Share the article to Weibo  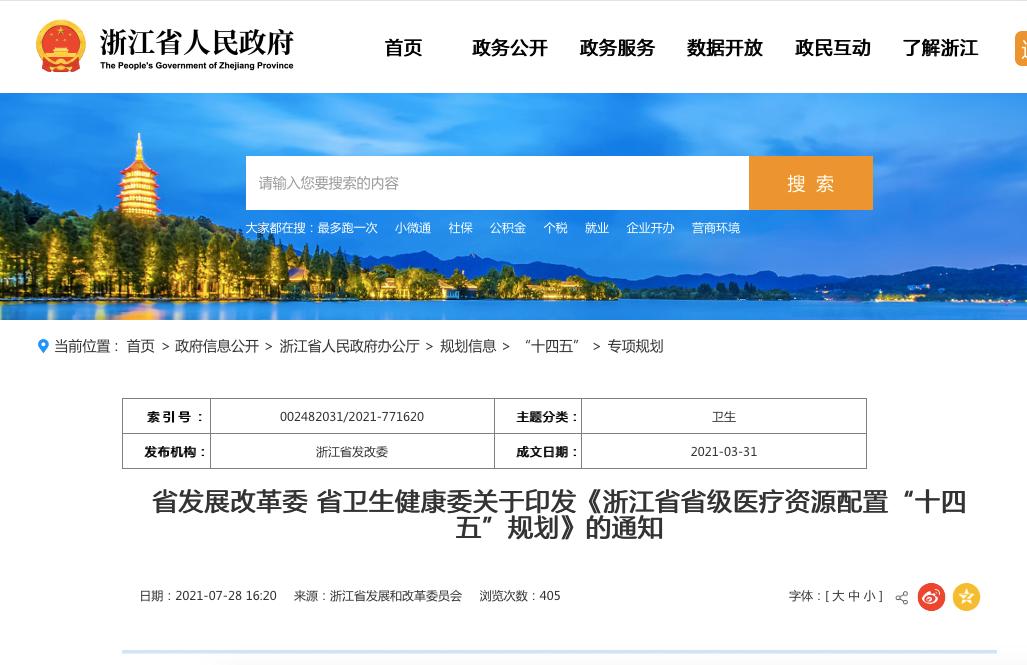931,597
